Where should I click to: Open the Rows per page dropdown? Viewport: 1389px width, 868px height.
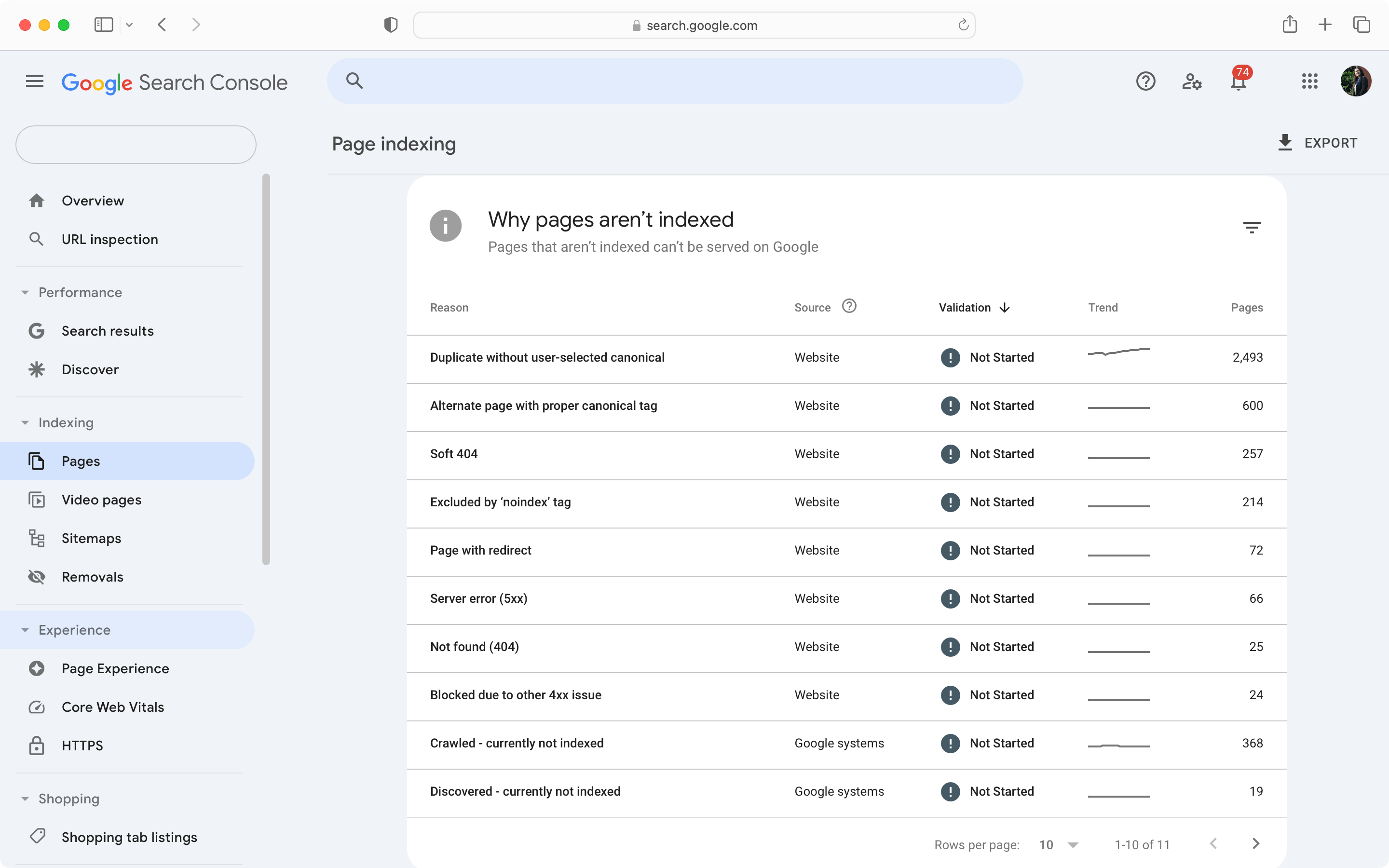point(1059,844)
